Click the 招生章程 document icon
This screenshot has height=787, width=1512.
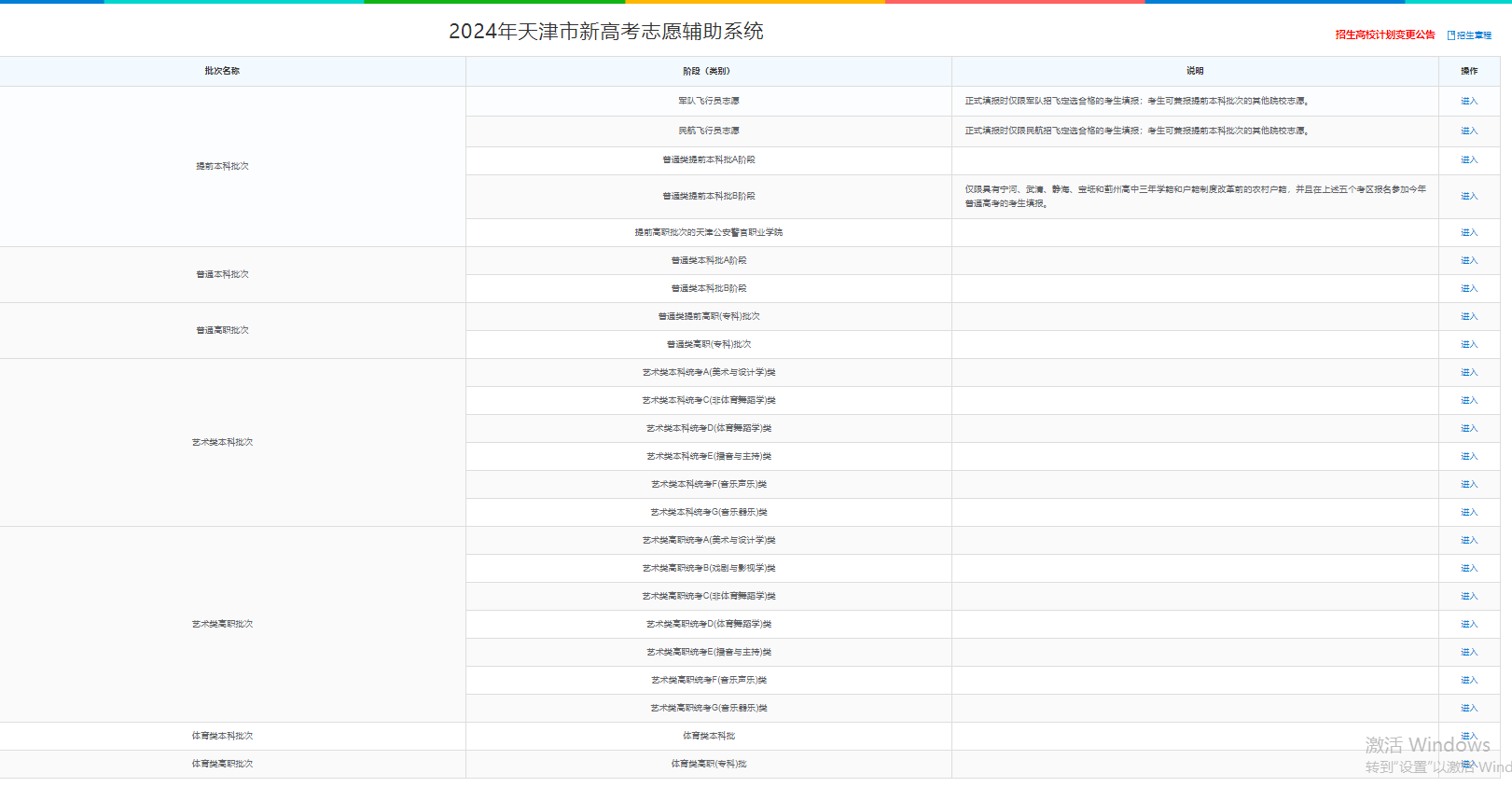[1451, 35]
